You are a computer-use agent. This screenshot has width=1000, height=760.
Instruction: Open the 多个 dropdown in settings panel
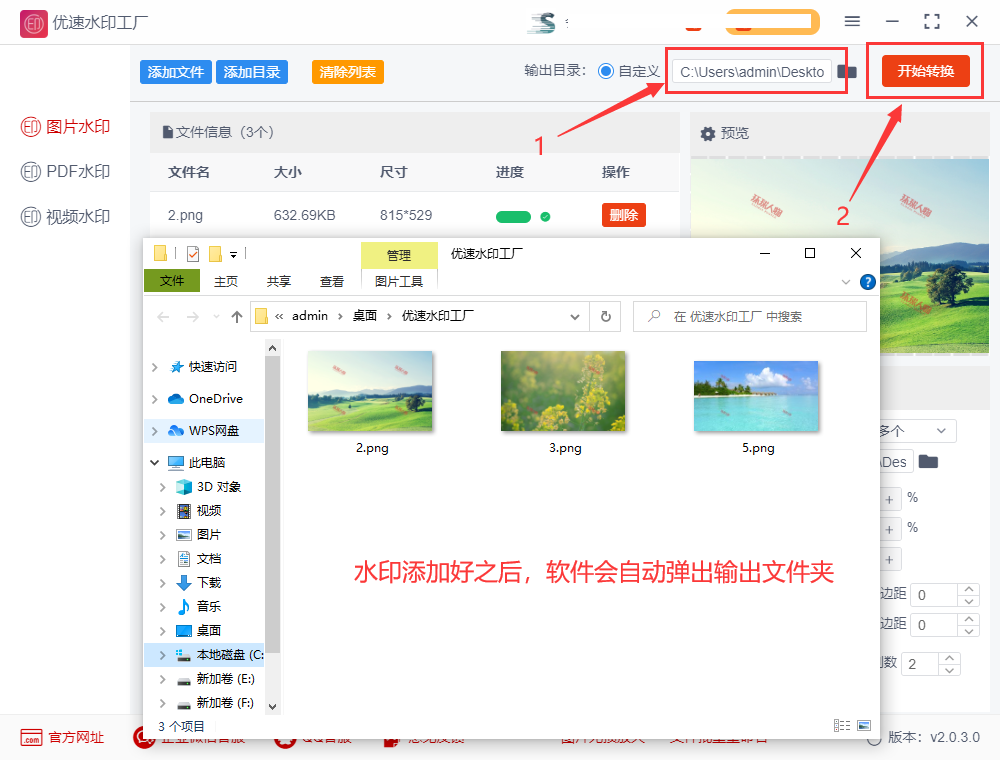tap(917, 431)
